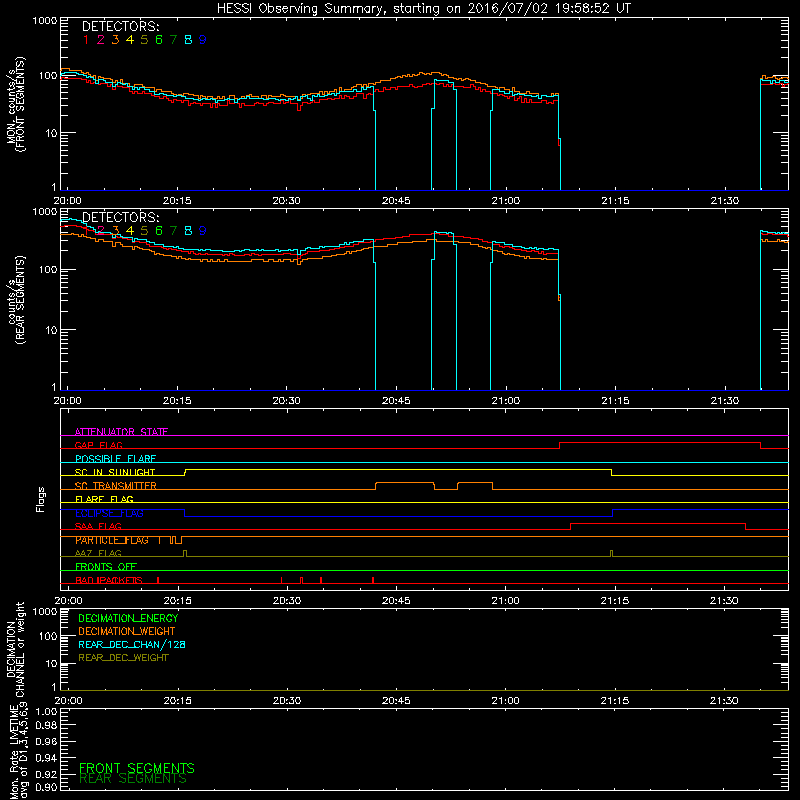This screenshot has width=800, height=800.
Task: Click cyan detector 8 in rear segments legend
Action: point(188,231)
